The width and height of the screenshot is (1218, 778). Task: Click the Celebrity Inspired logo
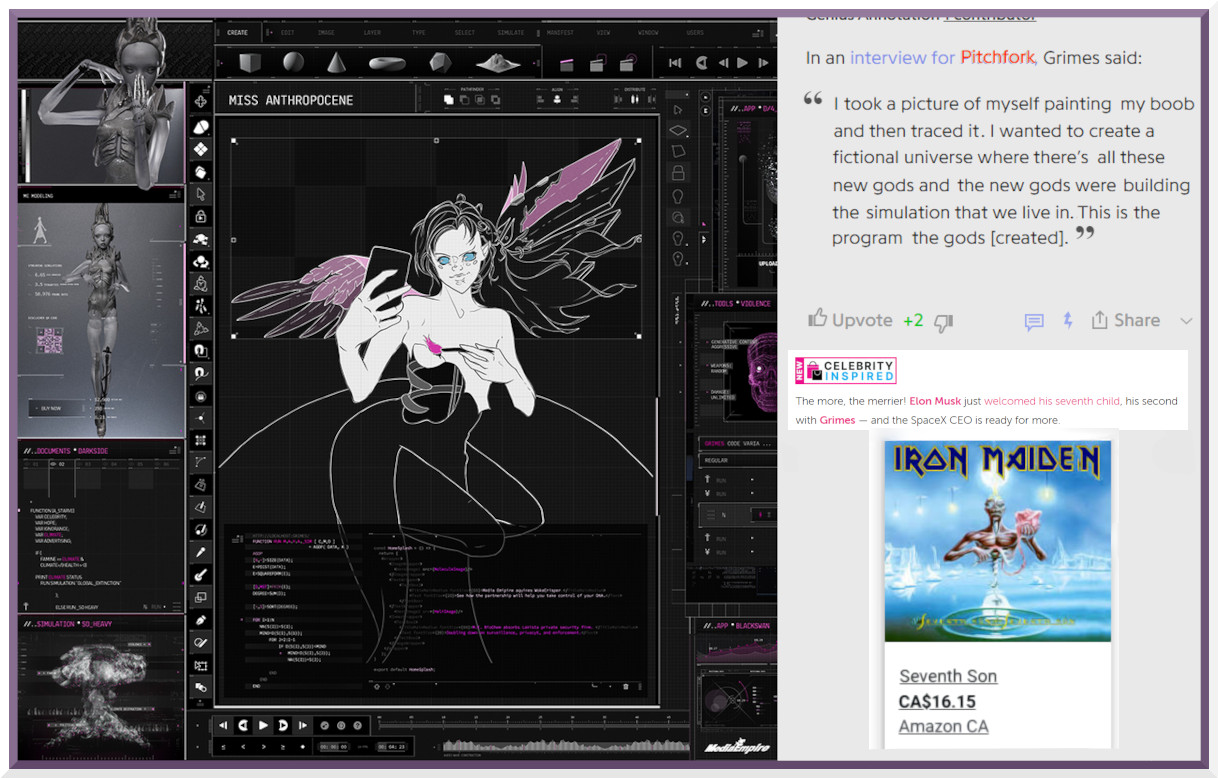click(x=844, y=371)
